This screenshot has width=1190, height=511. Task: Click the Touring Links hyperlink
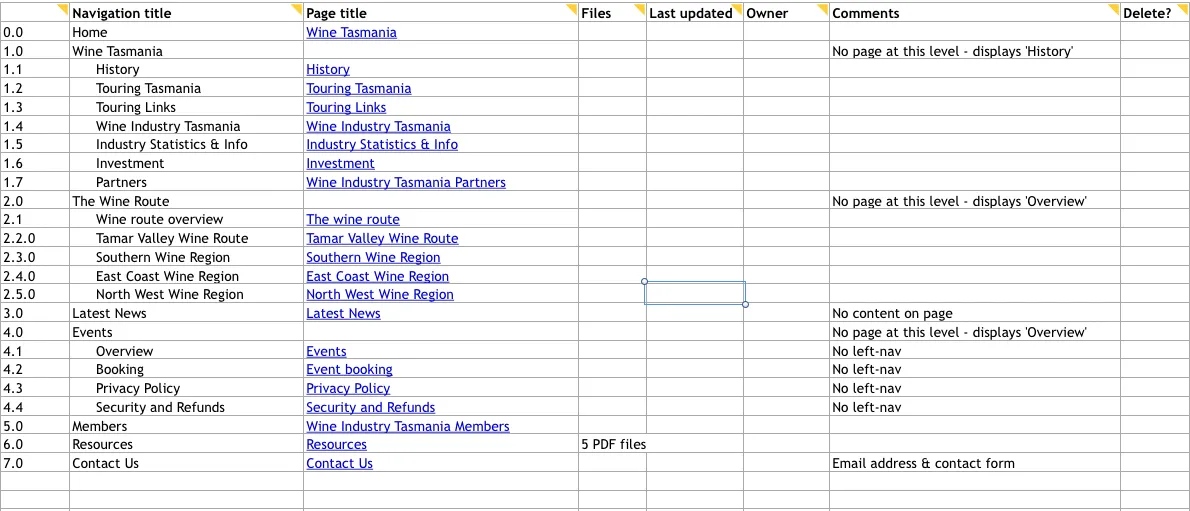346,107
